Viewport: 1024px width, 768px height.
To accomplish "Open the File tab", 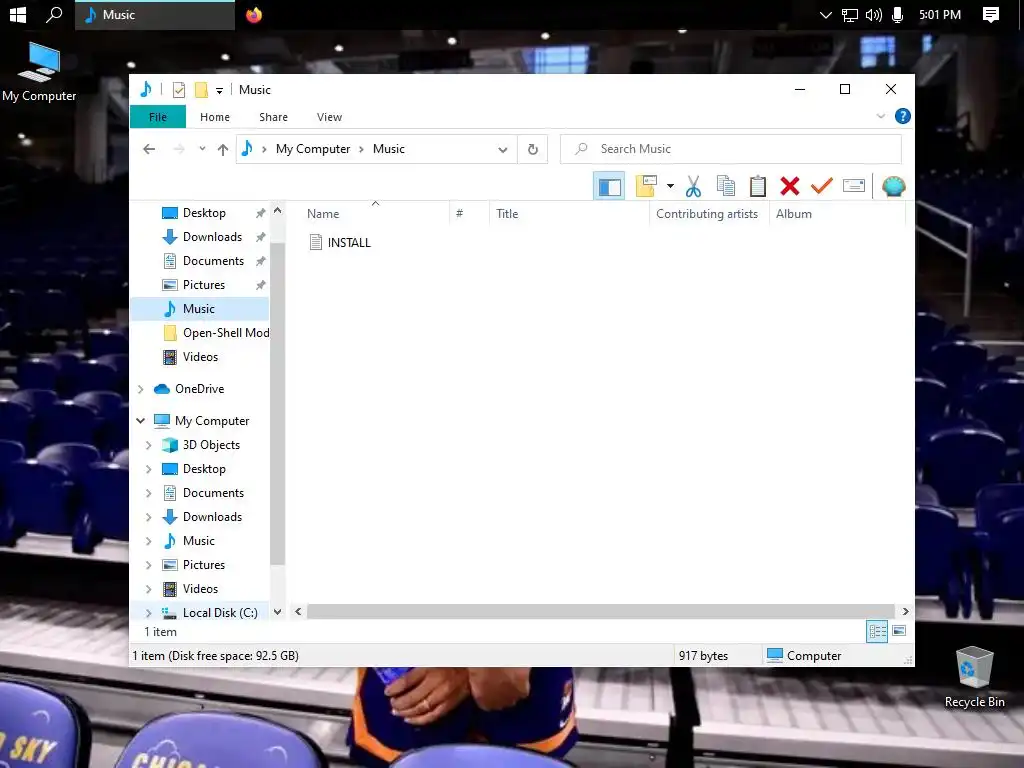I will (x=158, y=117).
